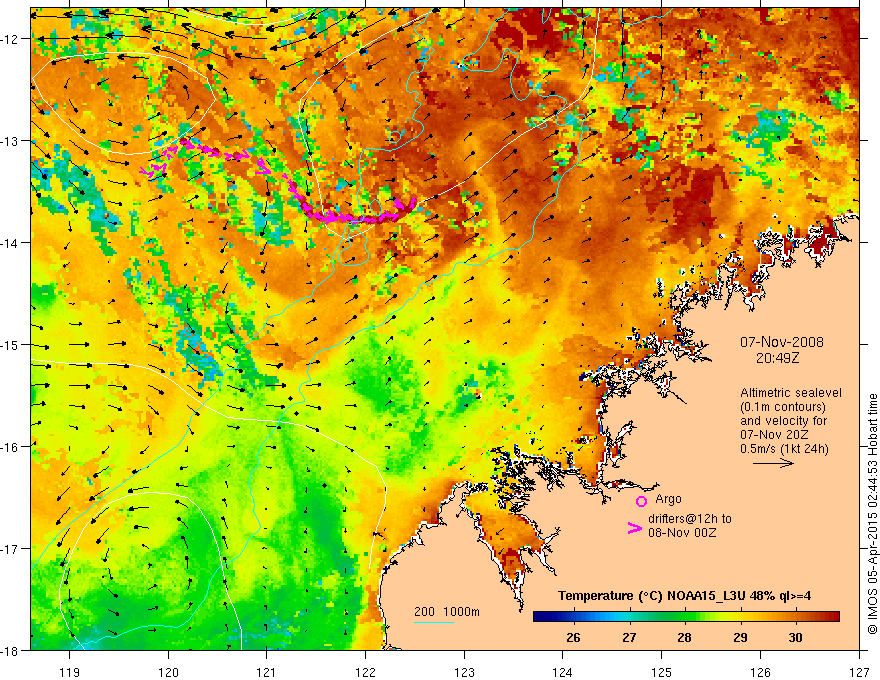The image size is (880, 680).
Task: Click the 127 longitude axis label
Action: (859, 672)
